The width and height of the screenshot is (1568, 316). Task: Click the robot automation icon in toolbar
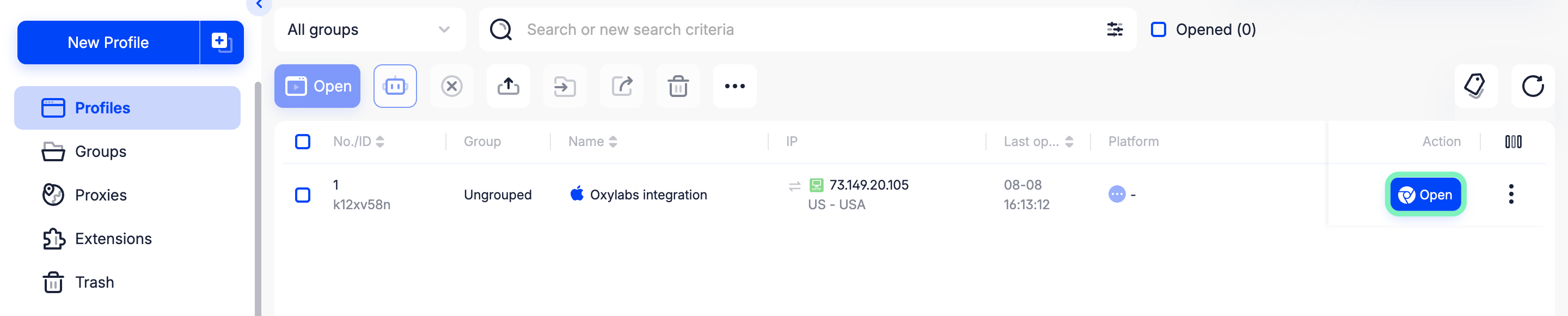tap(394, 87)
